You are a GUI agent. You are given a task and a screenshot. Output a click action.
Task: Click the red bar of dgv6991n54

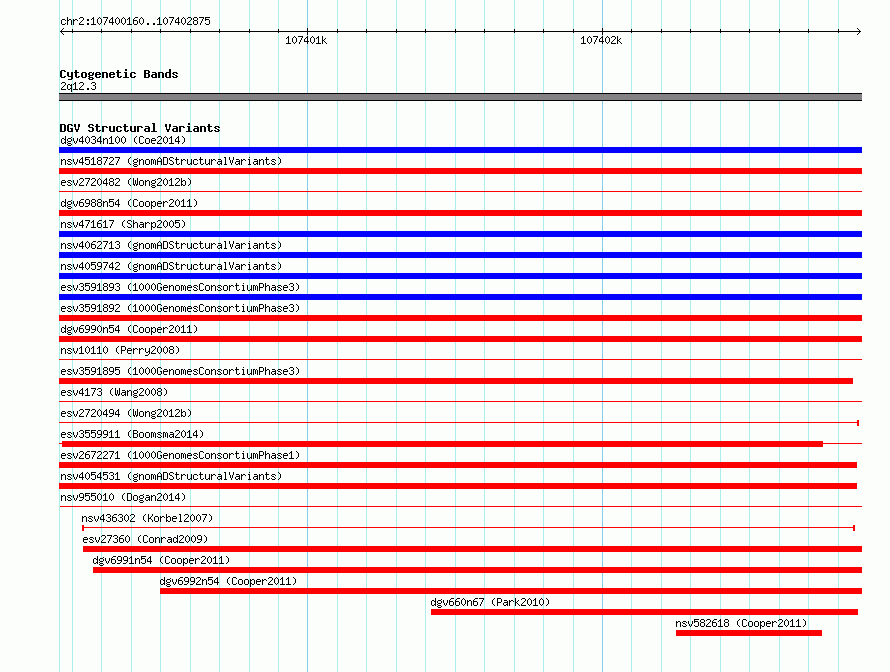(477, 570)
